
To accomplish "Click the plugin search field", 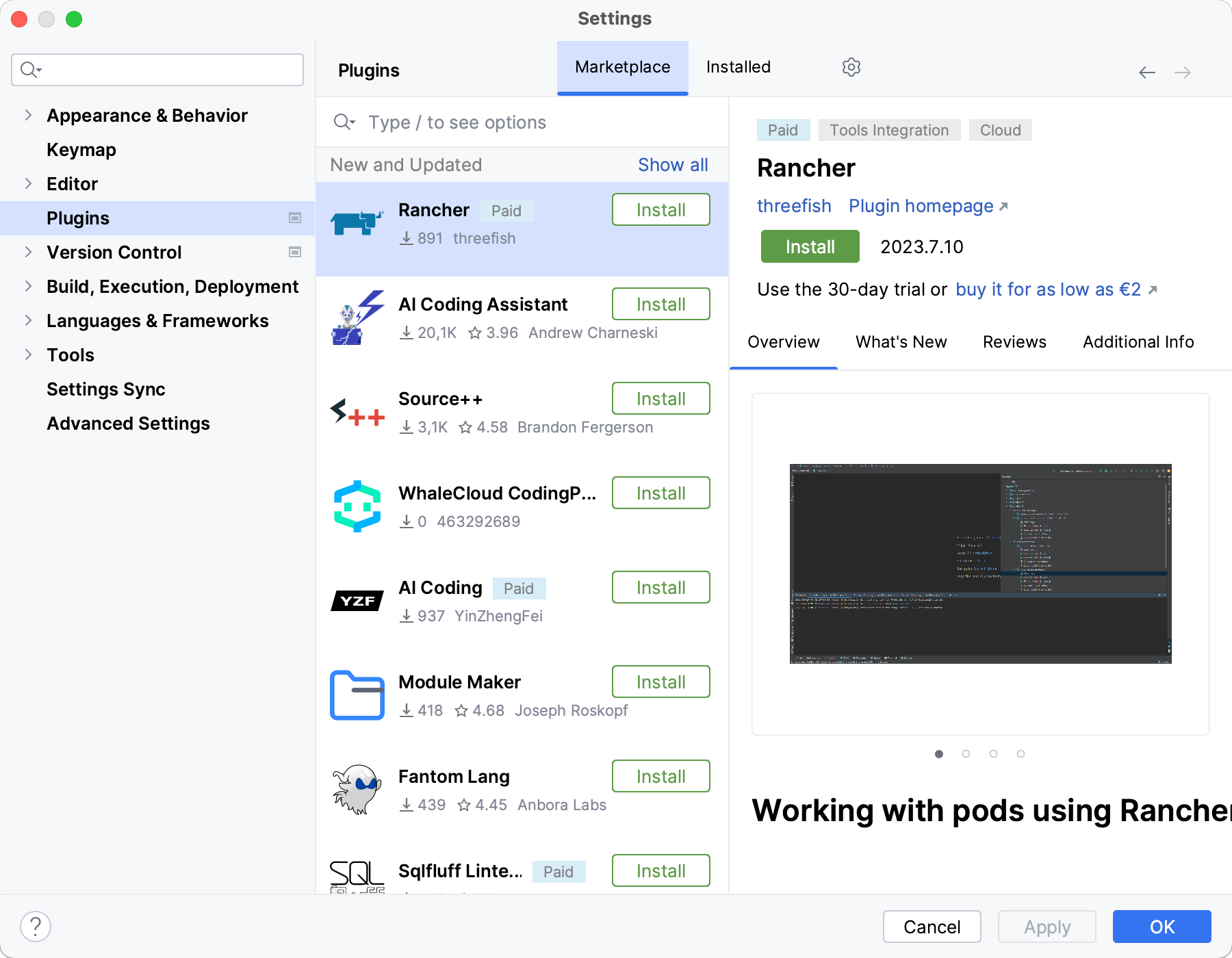I will (x=522, y=122).
